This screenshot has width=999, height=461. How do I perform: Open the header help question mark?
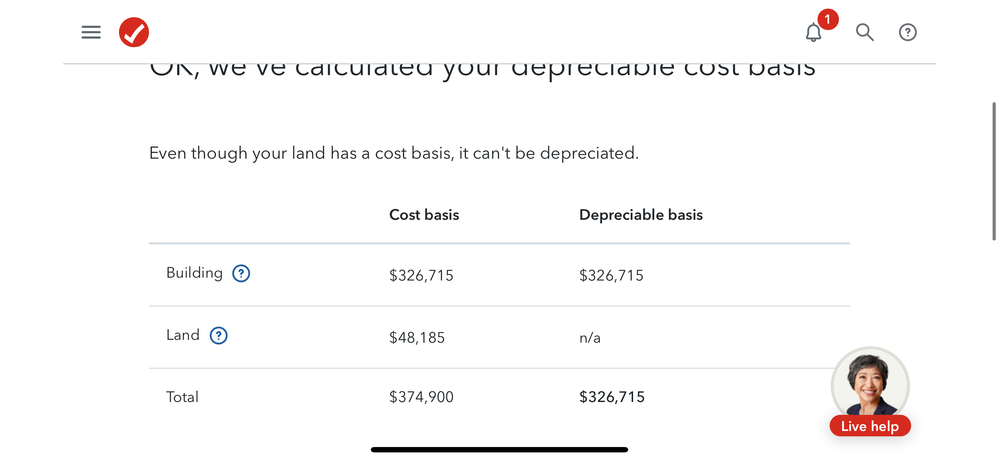coord(908,32)
